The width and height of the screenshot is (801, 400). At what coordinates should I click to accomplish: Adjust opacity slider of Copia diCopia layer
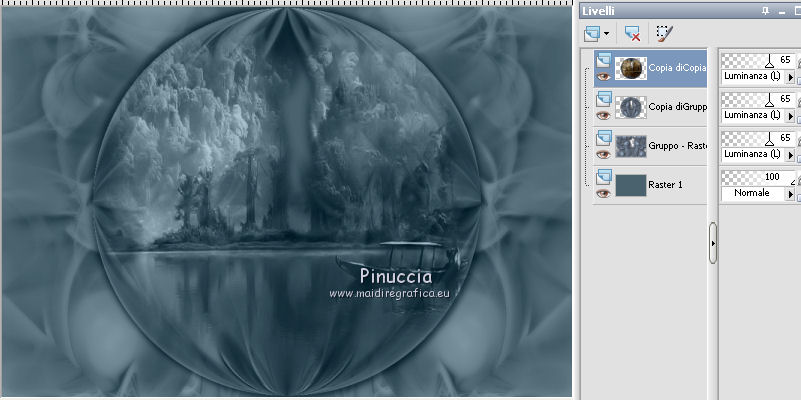[759, 61]
